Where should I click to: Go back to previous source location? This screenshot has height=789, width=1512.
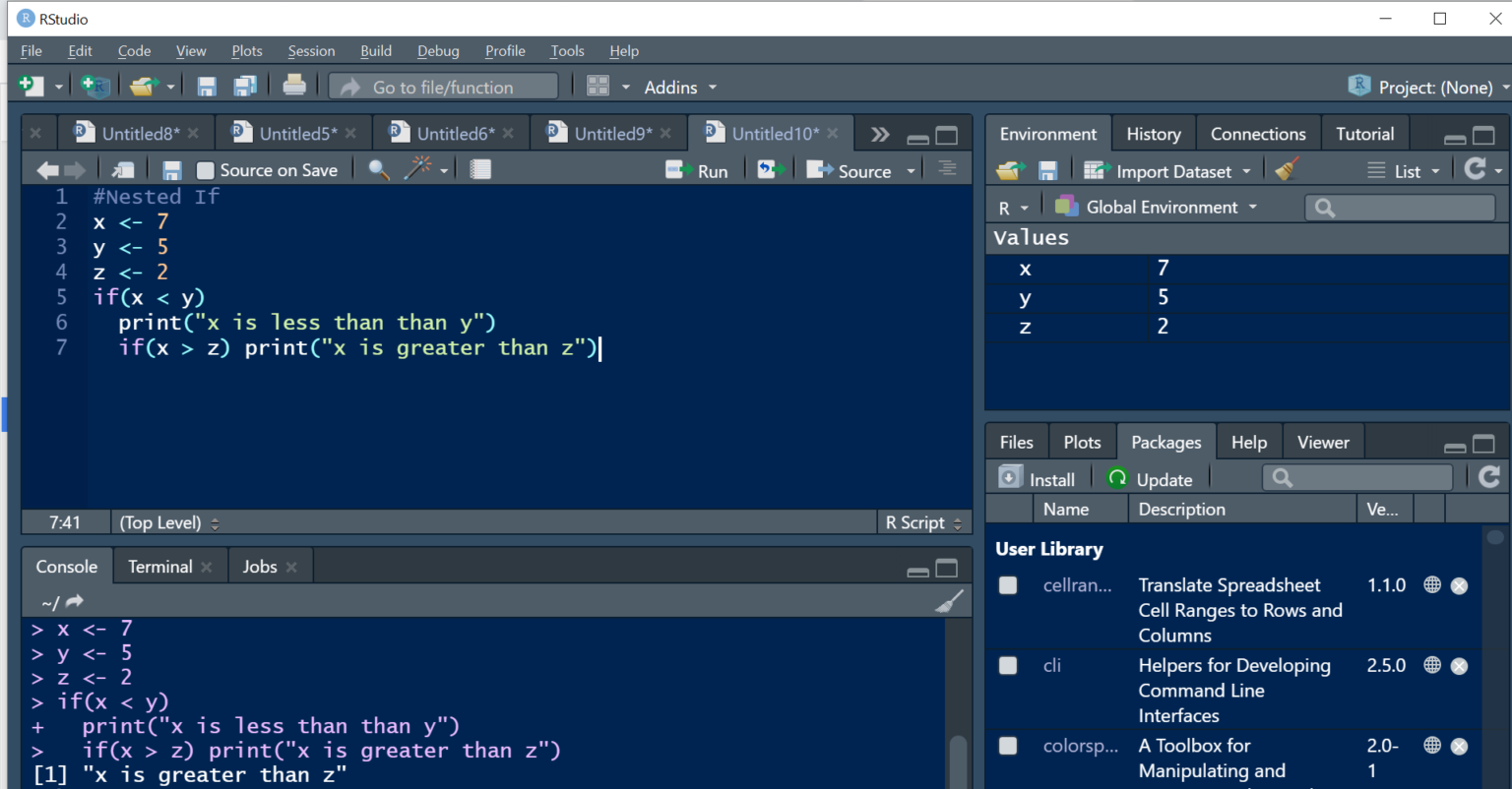[47, 170]
